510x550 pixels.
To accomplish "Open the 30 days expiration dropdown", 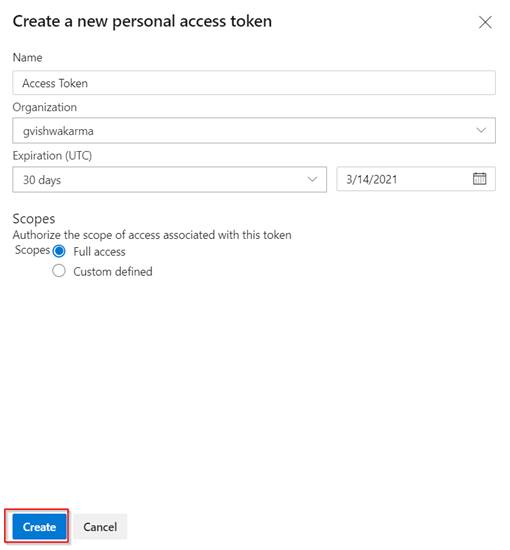I will [169, 180].
